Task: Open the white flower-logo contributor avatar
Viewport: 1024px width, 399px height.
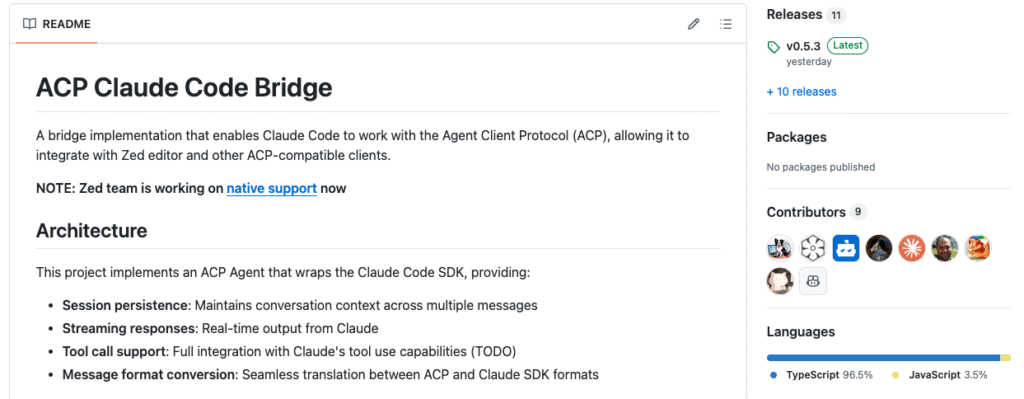Action: pyautogui.click(x=813, y=248)
